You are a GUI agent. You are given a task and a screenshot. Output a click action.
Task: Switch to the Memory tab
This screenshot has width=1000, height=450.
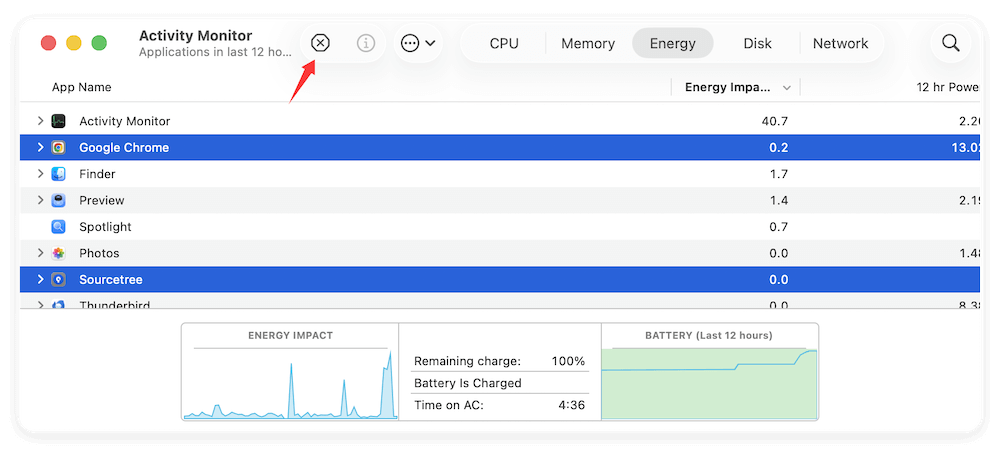588,43
